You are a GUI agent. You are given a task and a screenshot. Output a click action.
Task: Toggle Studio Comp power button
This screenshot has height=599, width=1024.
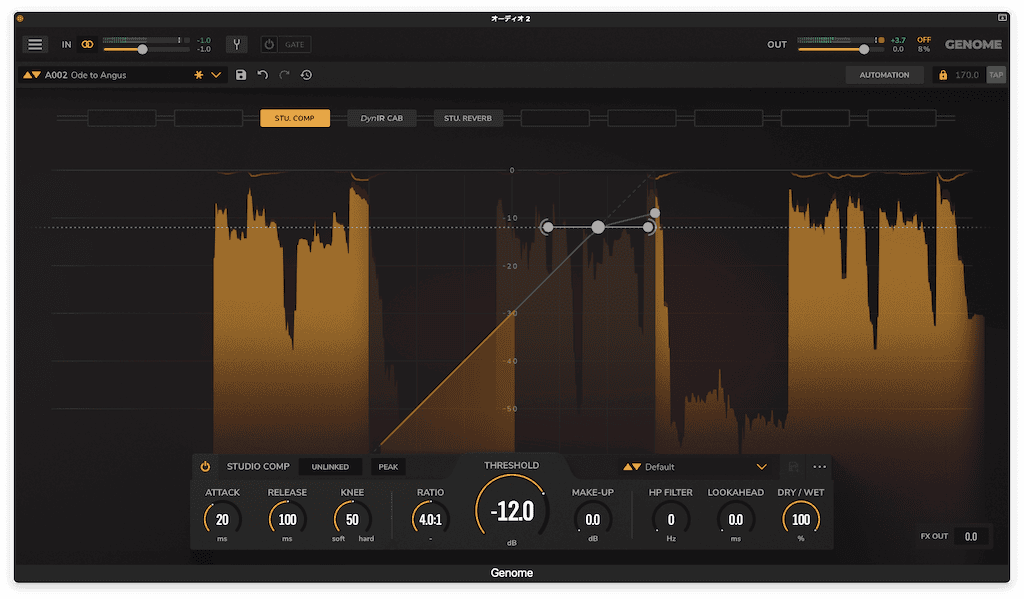pos(205,466)
